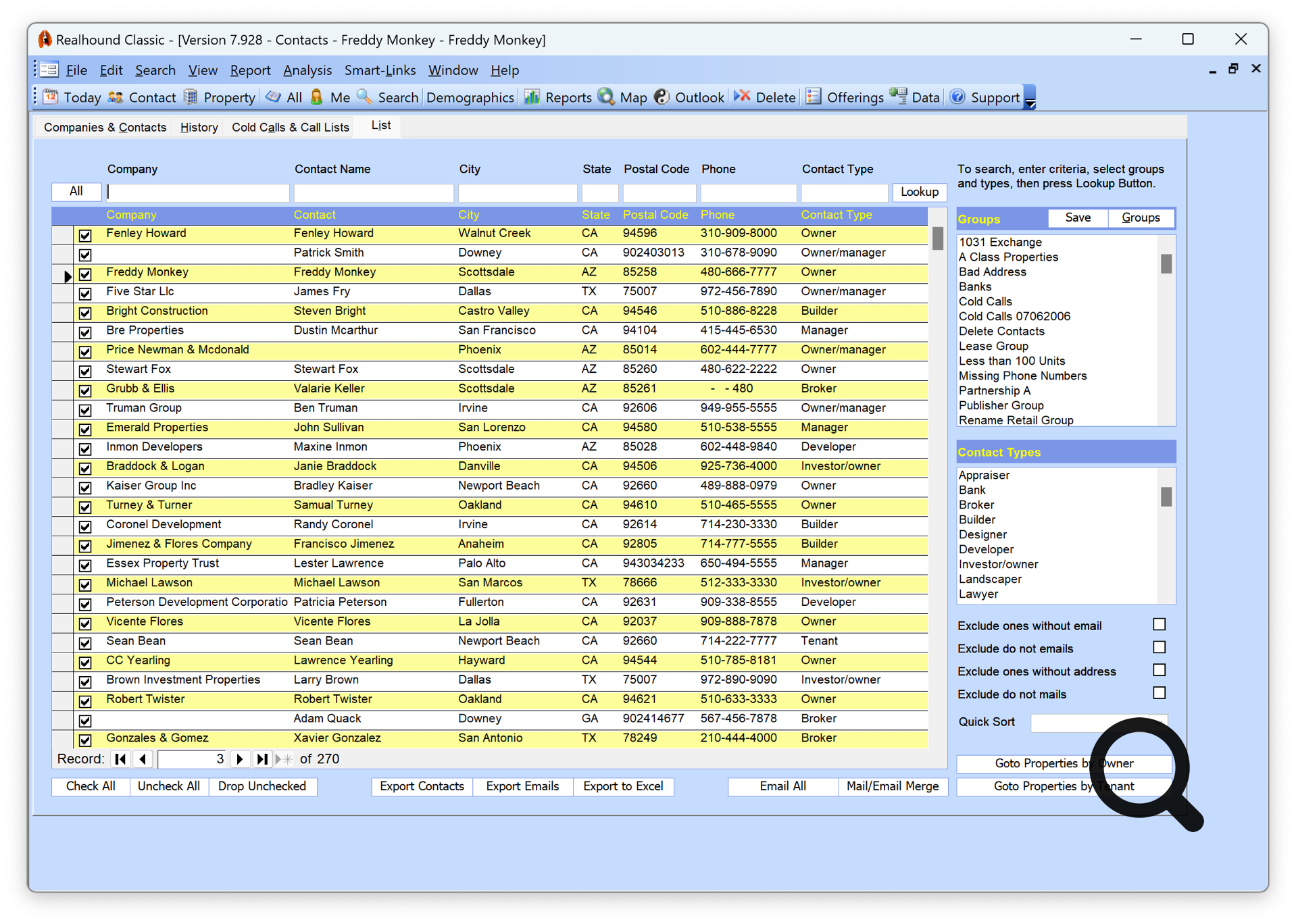Screen dimensions: 1296x924
Task: Uncheck the Grubb & Ellis row checkbox
Action: (85, 391)
